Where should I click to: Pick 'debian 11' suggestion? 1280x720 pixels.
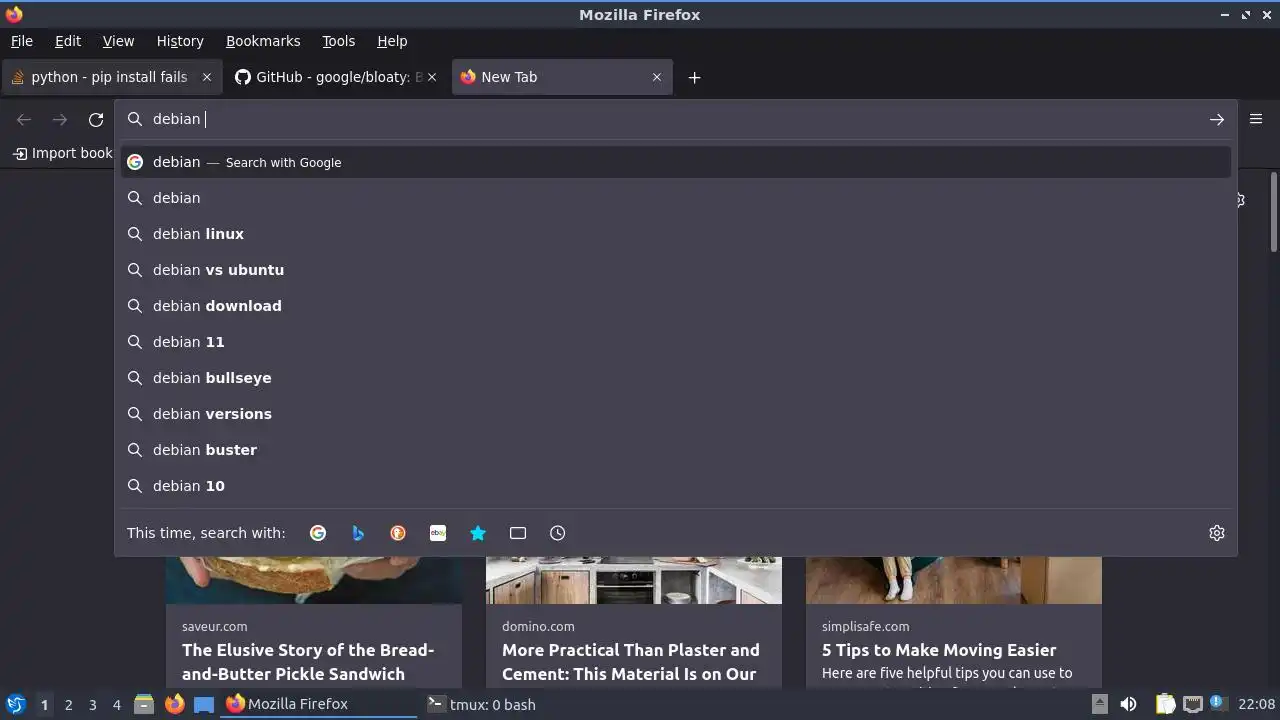click(676, 342)
